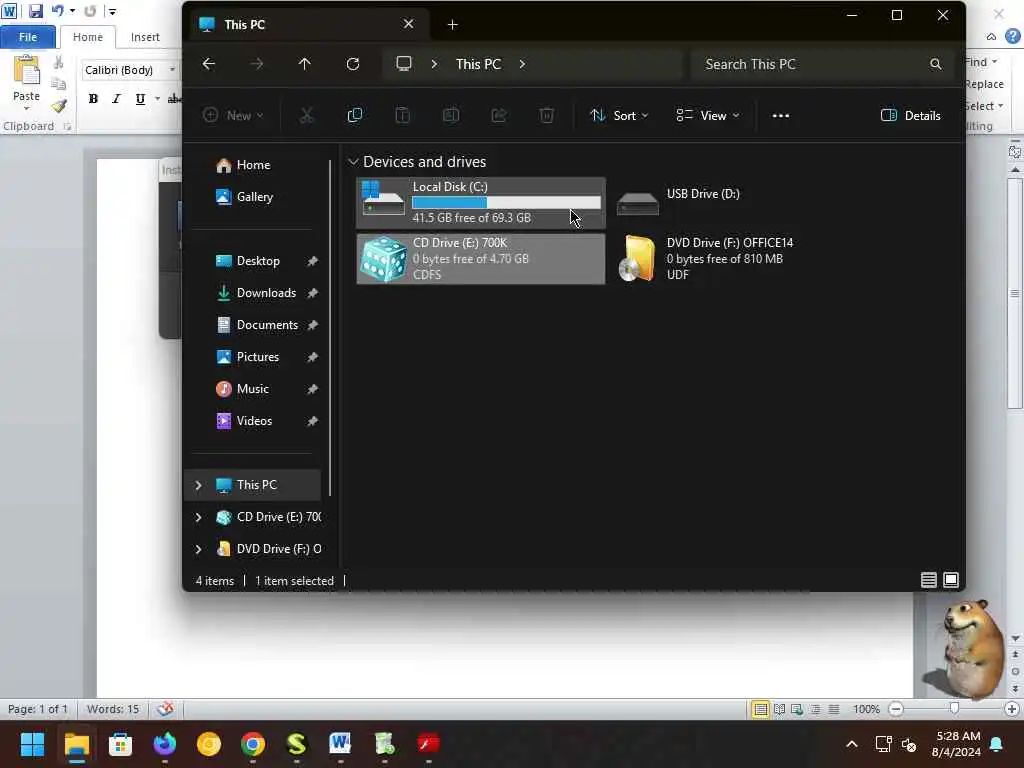Click the Rename icon in Explorer toolbar
The width and height of the screenshot is (1024, 768).
pos(451,116)
